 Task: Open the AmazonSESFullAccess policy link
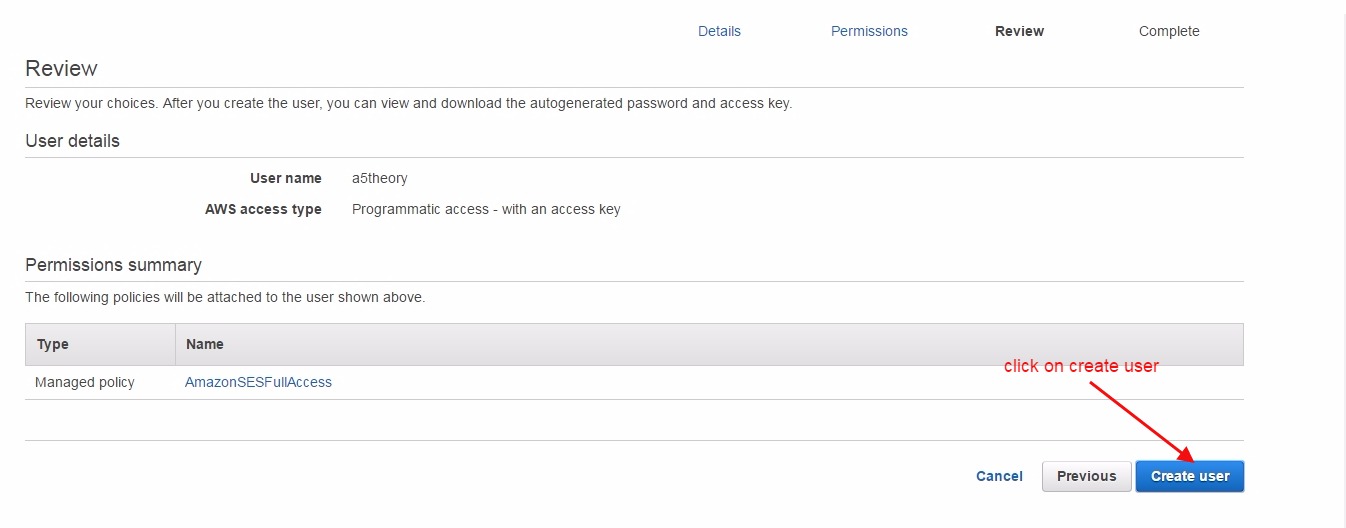pos(258,382)
